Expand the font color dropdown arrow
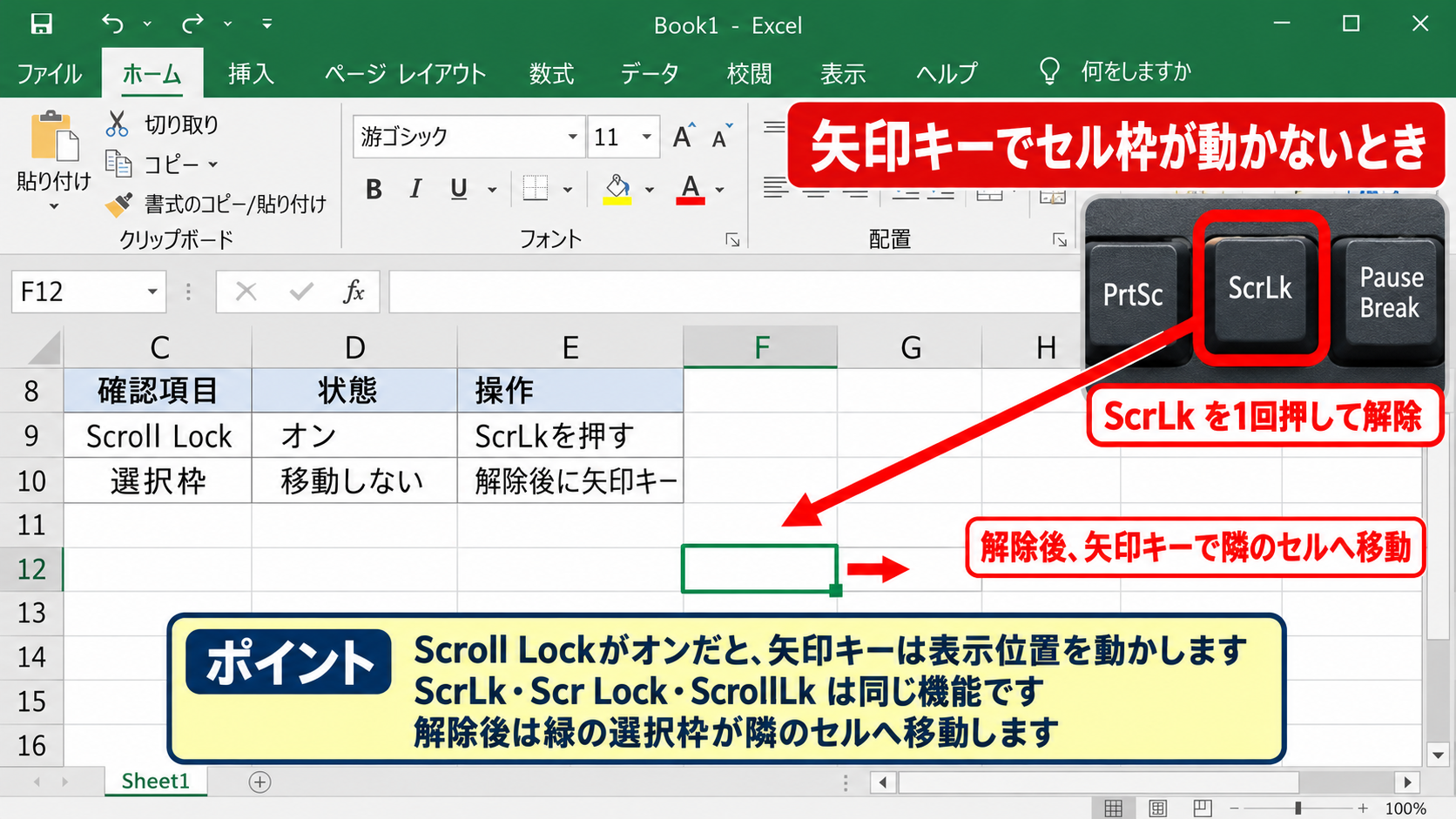The width and height of the screenshot is (1456, 819). (x=720, y=189)
